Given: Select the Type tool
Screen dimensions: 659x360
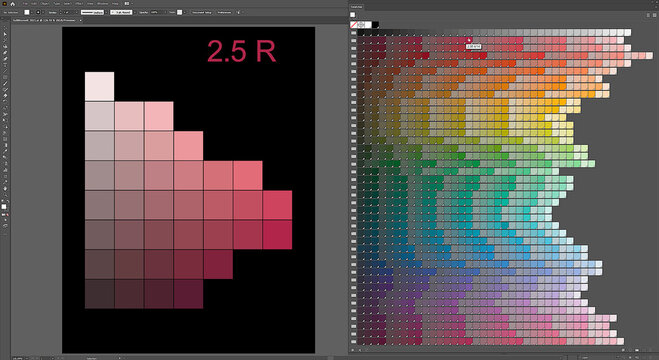Looking at the screenshot, I should click(x=5, y=65).
